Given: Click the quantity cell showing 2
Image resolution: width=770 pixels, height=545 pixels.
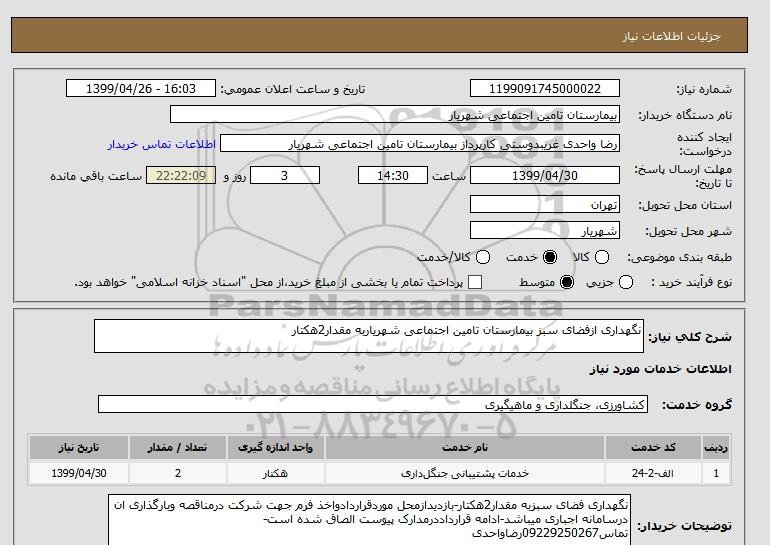Looking at the screenshot, I should point(177,473).
